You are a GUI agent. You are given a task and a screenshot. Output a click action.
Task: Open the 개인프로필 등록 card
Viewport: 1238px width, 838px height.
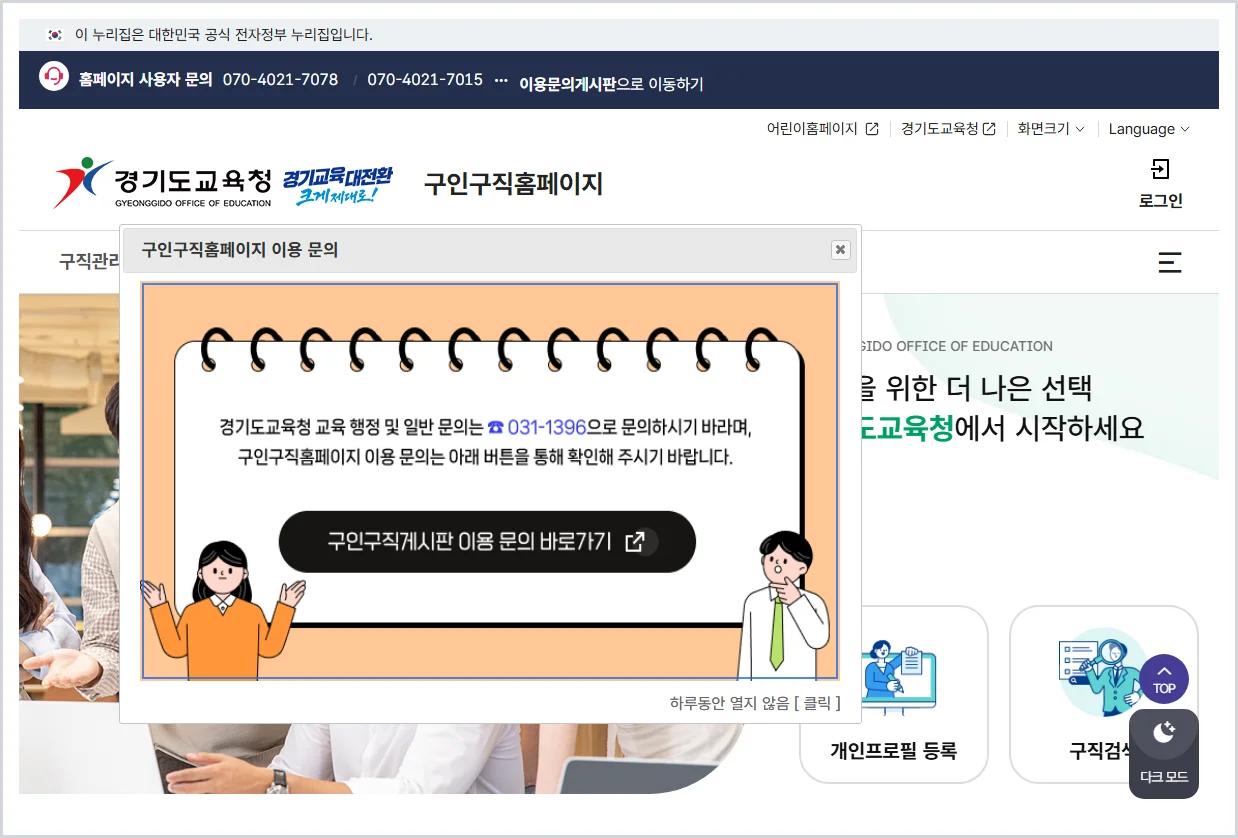(893, 695)
